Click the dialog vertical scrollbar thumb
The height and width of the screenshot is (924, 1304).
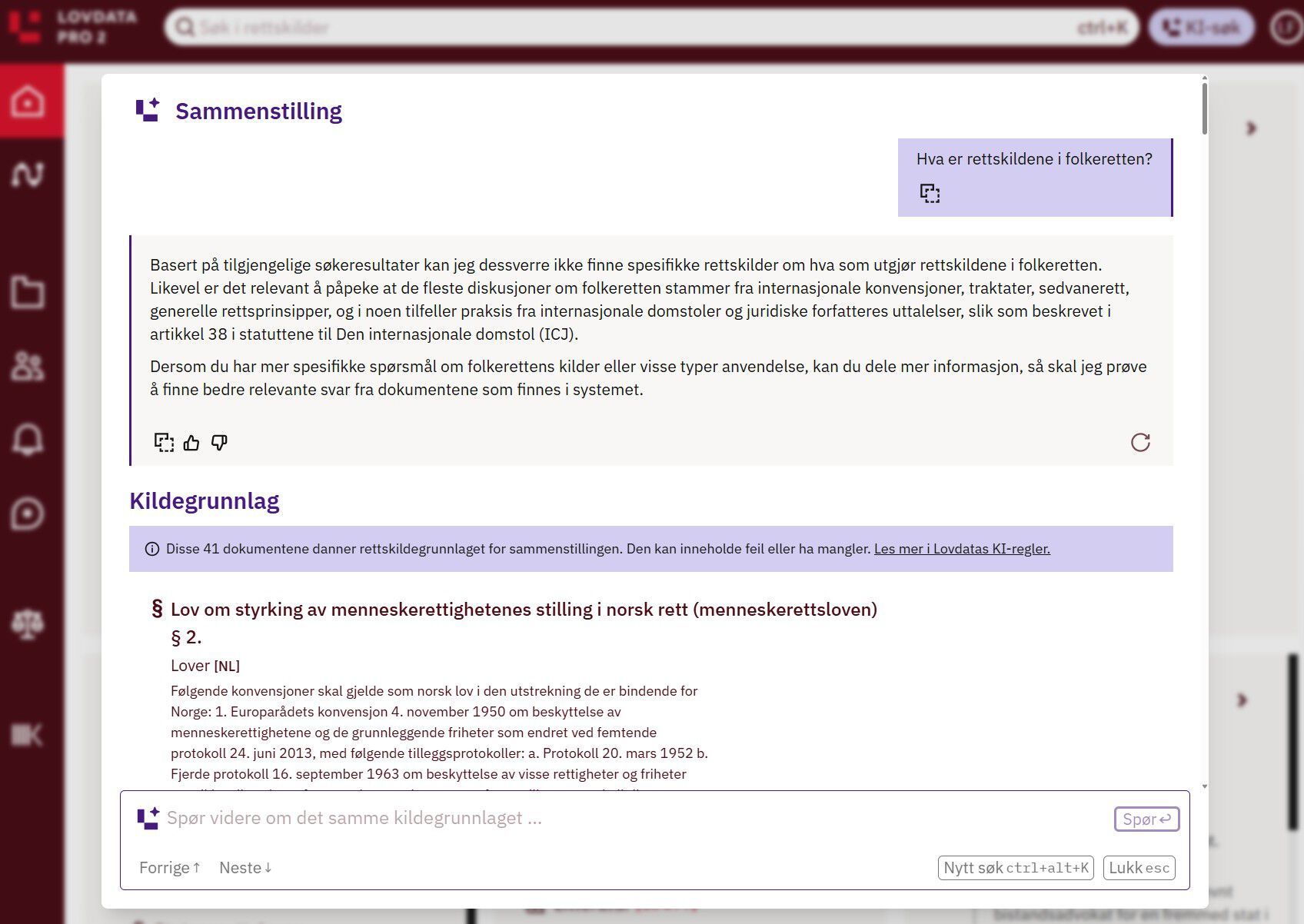1204,108
